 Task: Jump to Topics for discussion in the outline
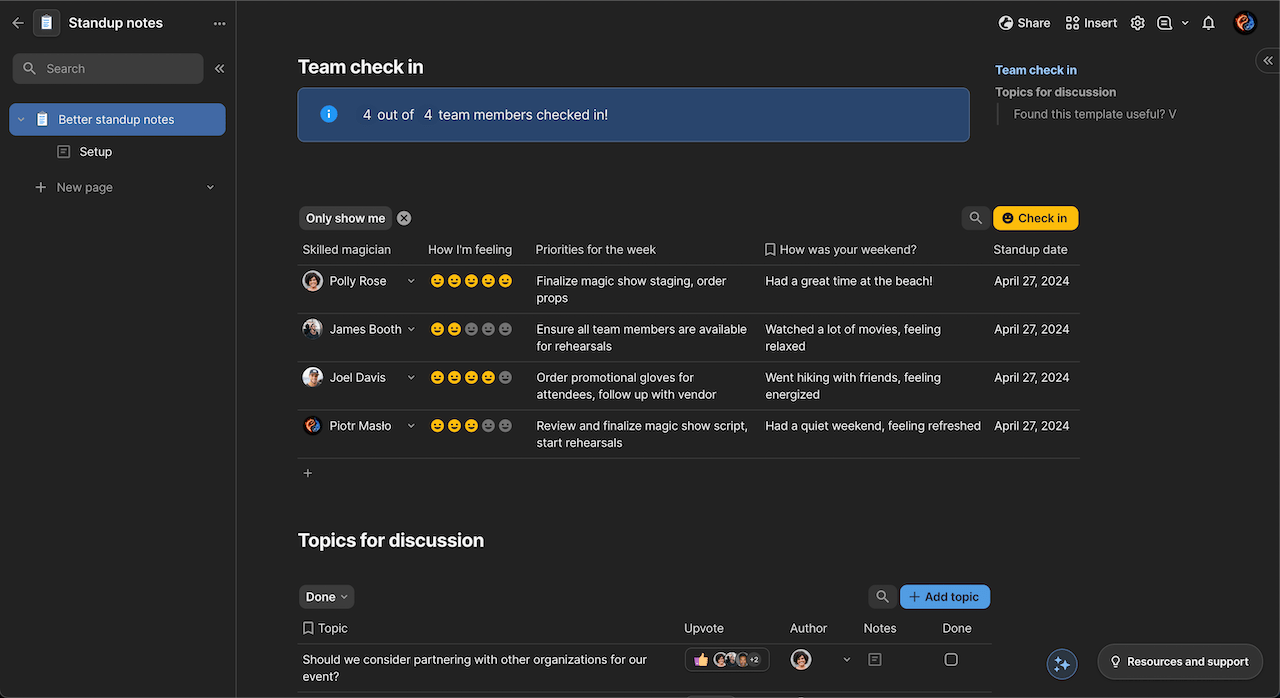pos(1055,91)
